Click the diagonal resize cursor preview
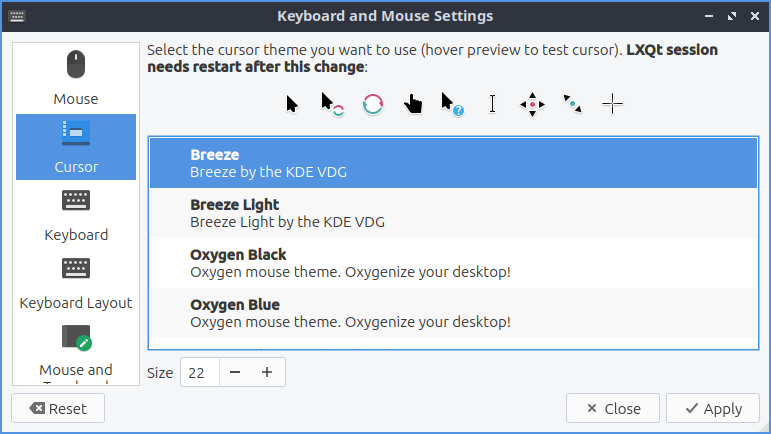Image resolution: width=771 pixels, height=434 pixels. [x=573, y=104]
